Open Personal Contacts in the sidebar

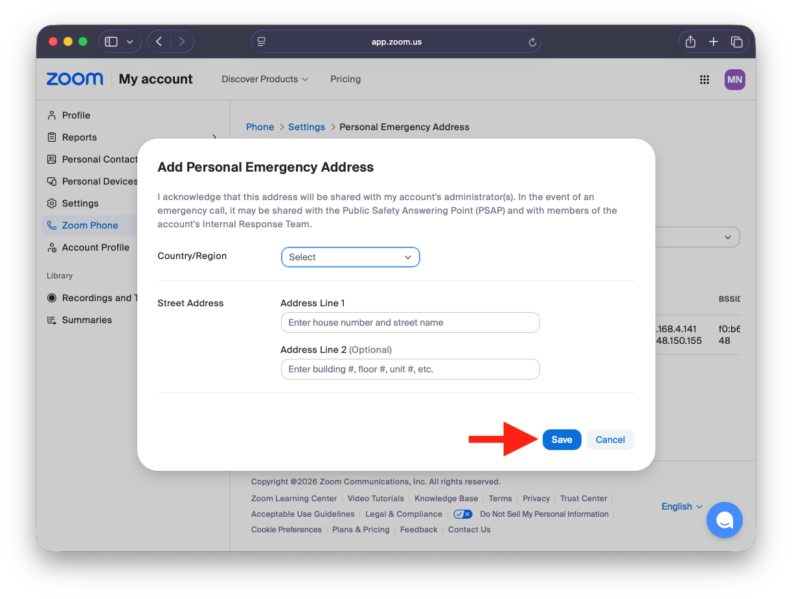click(99, 160)
